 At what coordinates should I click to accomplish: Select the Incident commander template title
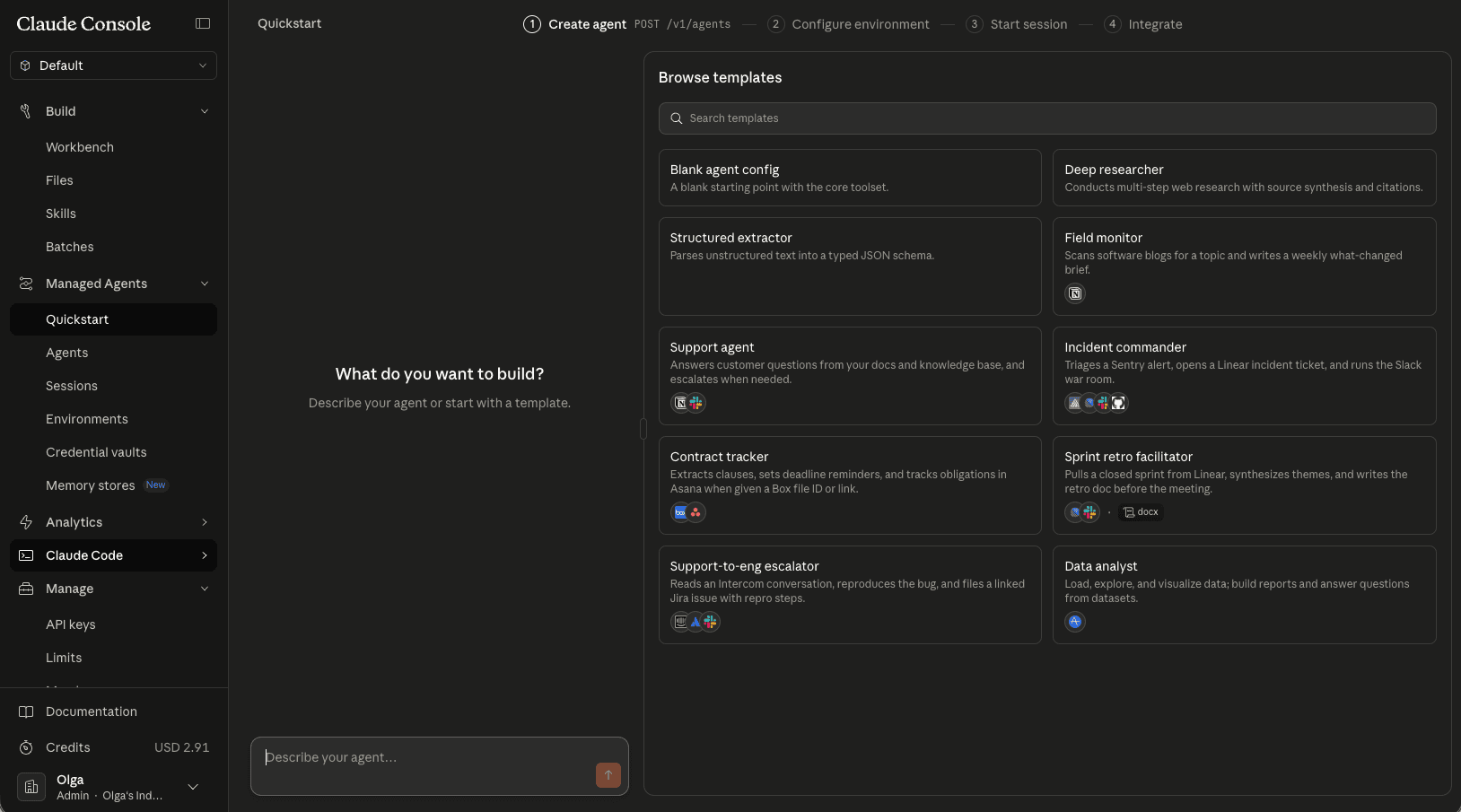click(1125, 347)
